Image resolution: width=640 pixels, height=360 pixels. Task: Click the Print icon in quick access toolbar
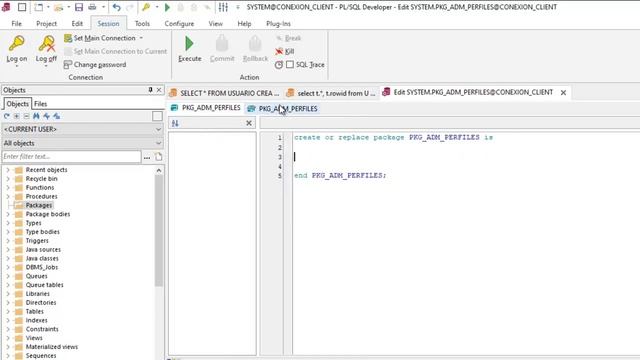coord(92,7)
